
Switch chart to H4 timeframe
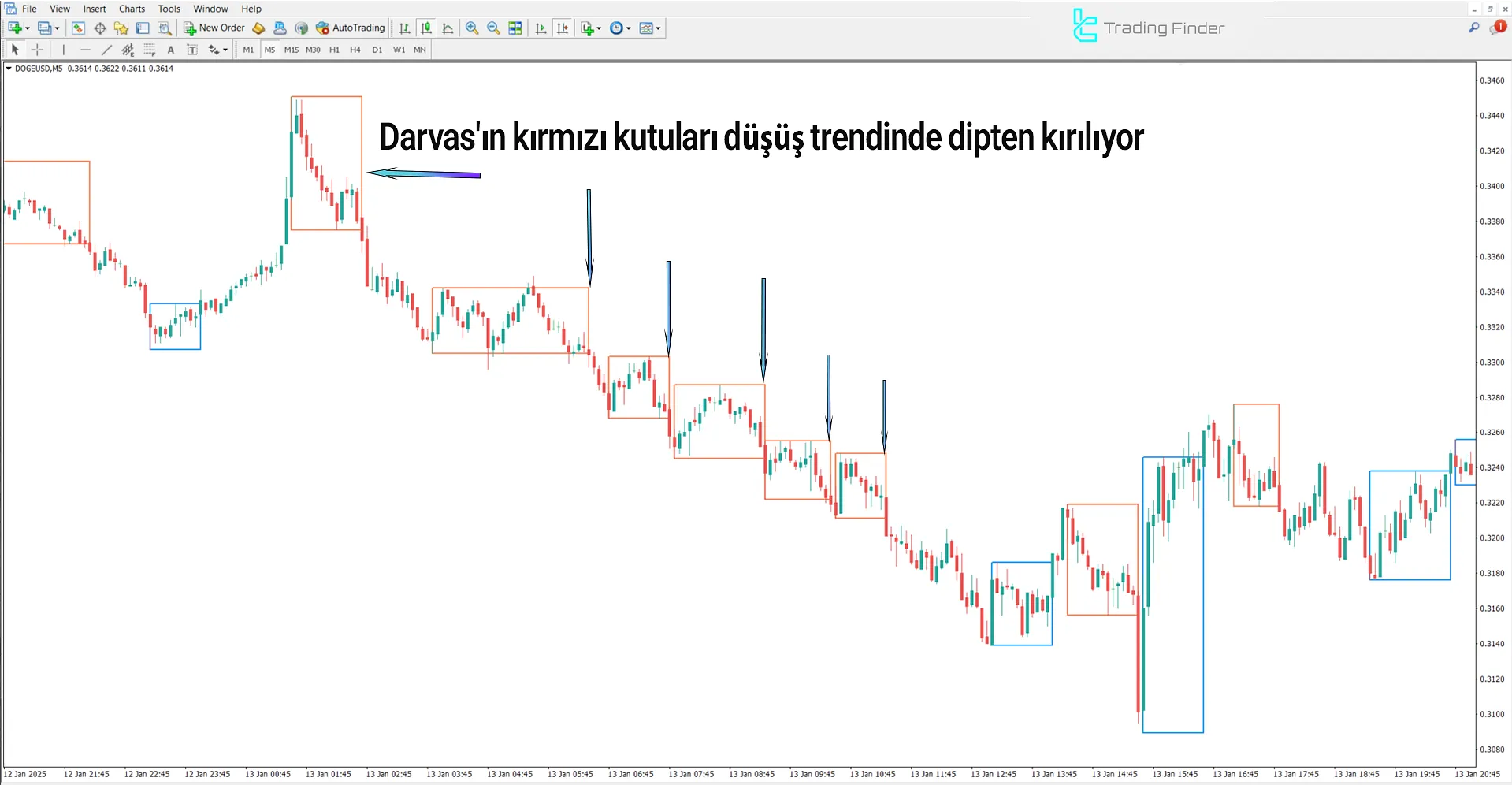pos(355,50)
